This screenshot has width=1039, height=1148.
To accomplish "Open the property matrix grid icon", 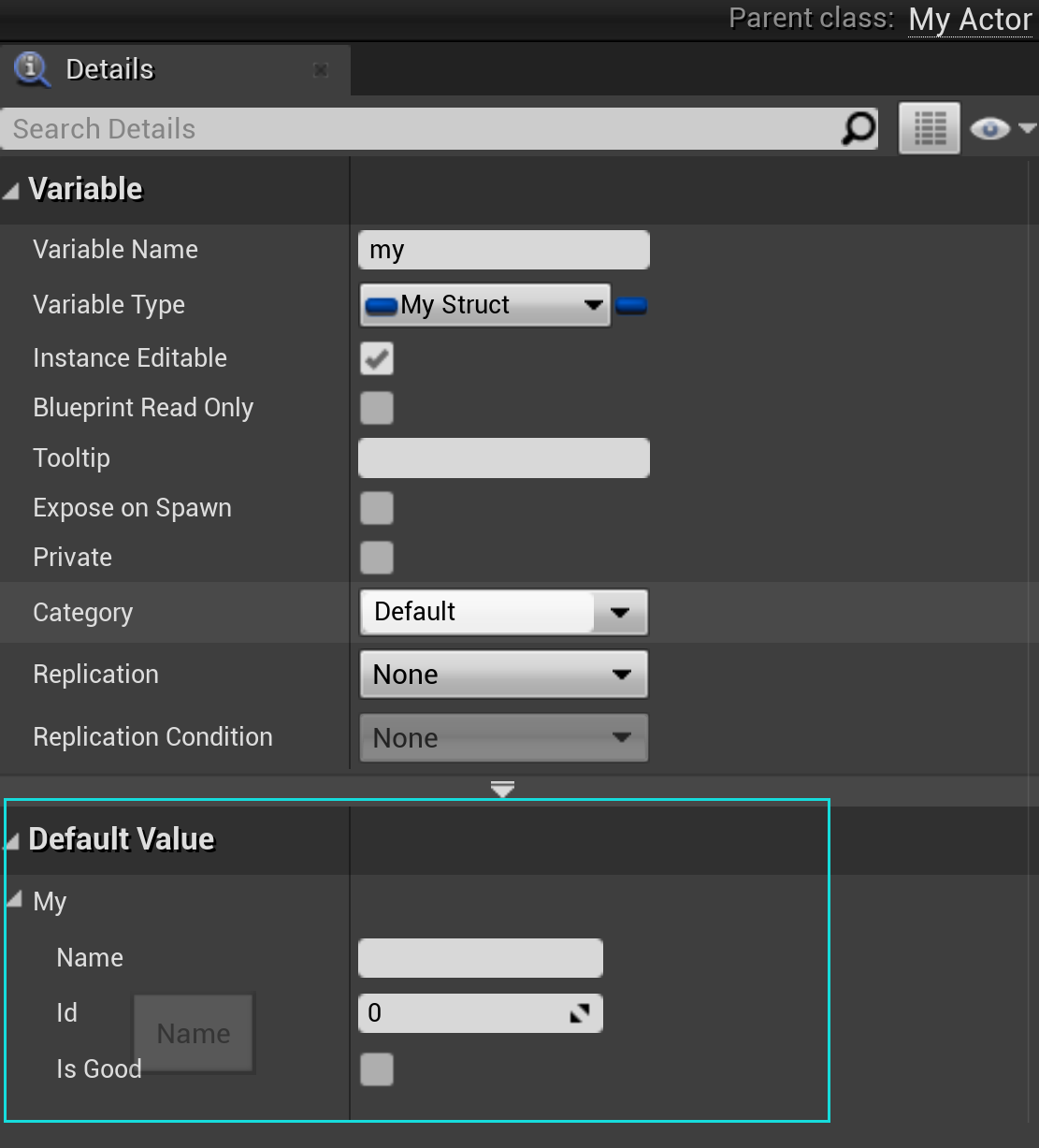I will [x=928, y=127].
